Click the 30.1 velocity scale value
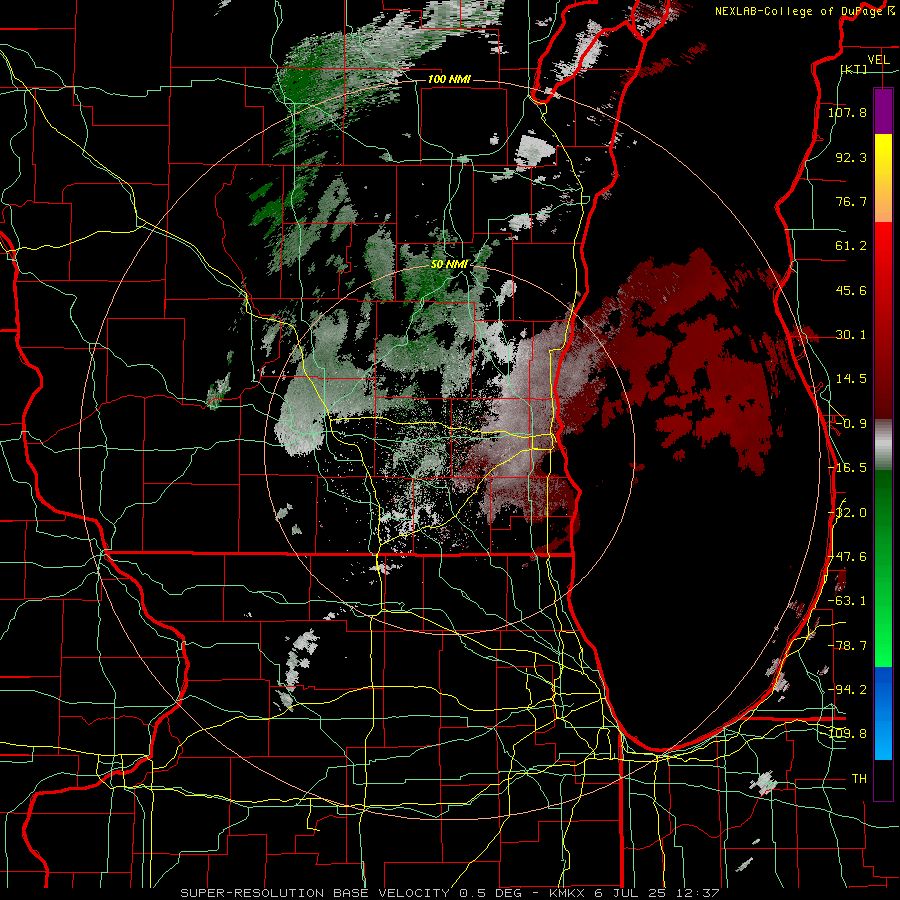Image resolution: width=900 pixels, height=900 pixels. 851,335
